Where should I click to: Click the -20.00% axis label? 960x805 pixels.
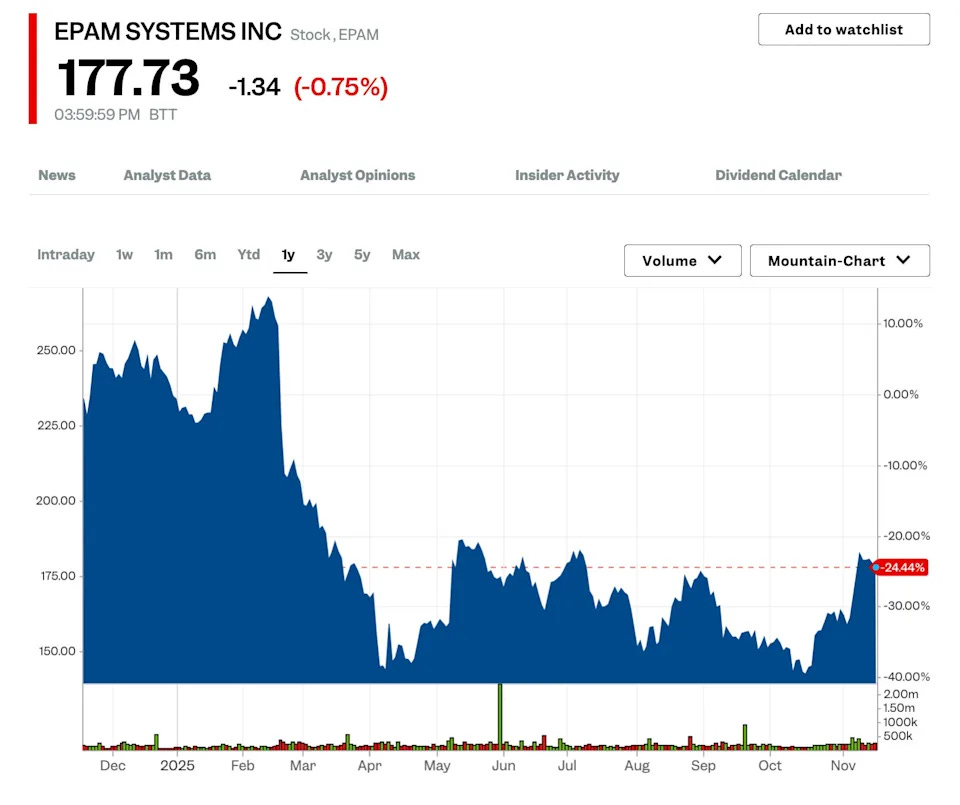[907, 536]
